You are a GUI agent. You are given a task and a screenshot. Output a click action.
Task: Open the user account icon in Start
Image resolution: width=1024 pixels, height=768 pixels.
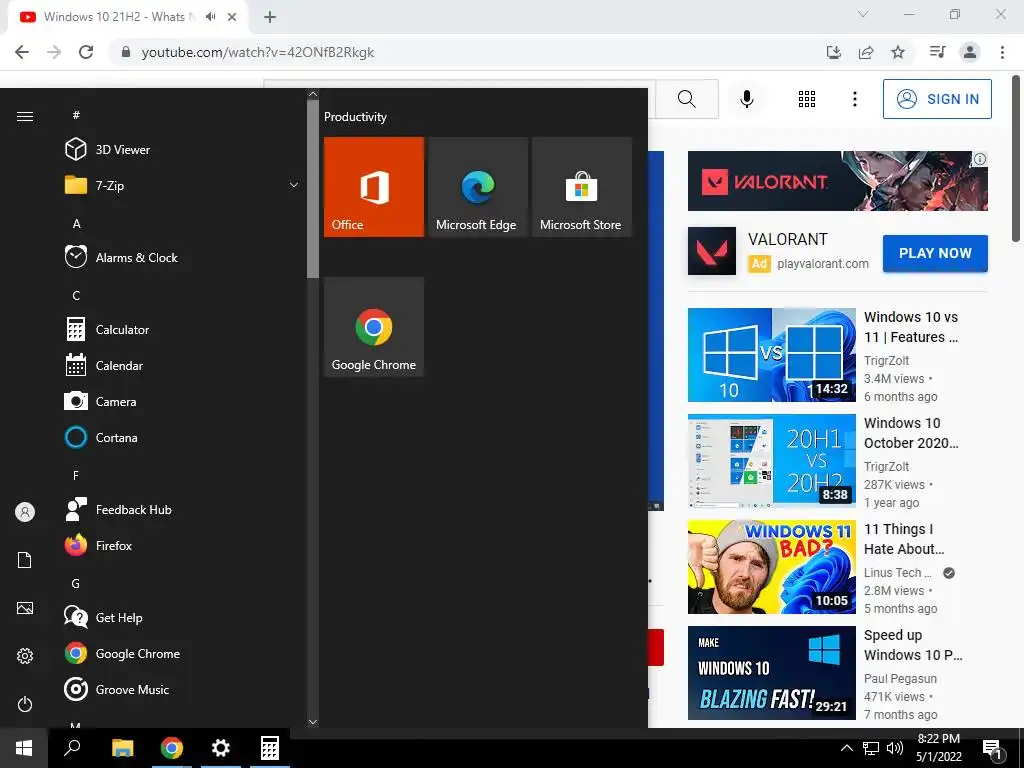(x=25, y=512)
